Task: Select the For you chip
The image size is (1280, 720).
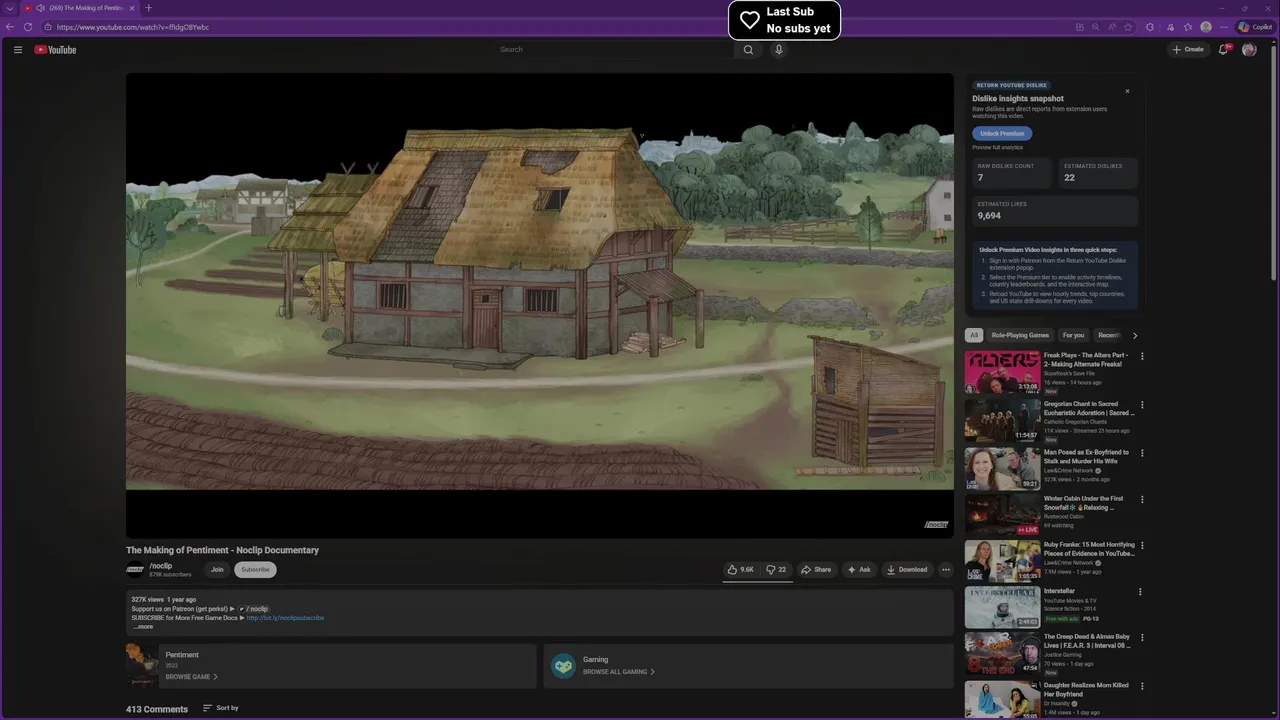Action: (x=1073, y=335)
